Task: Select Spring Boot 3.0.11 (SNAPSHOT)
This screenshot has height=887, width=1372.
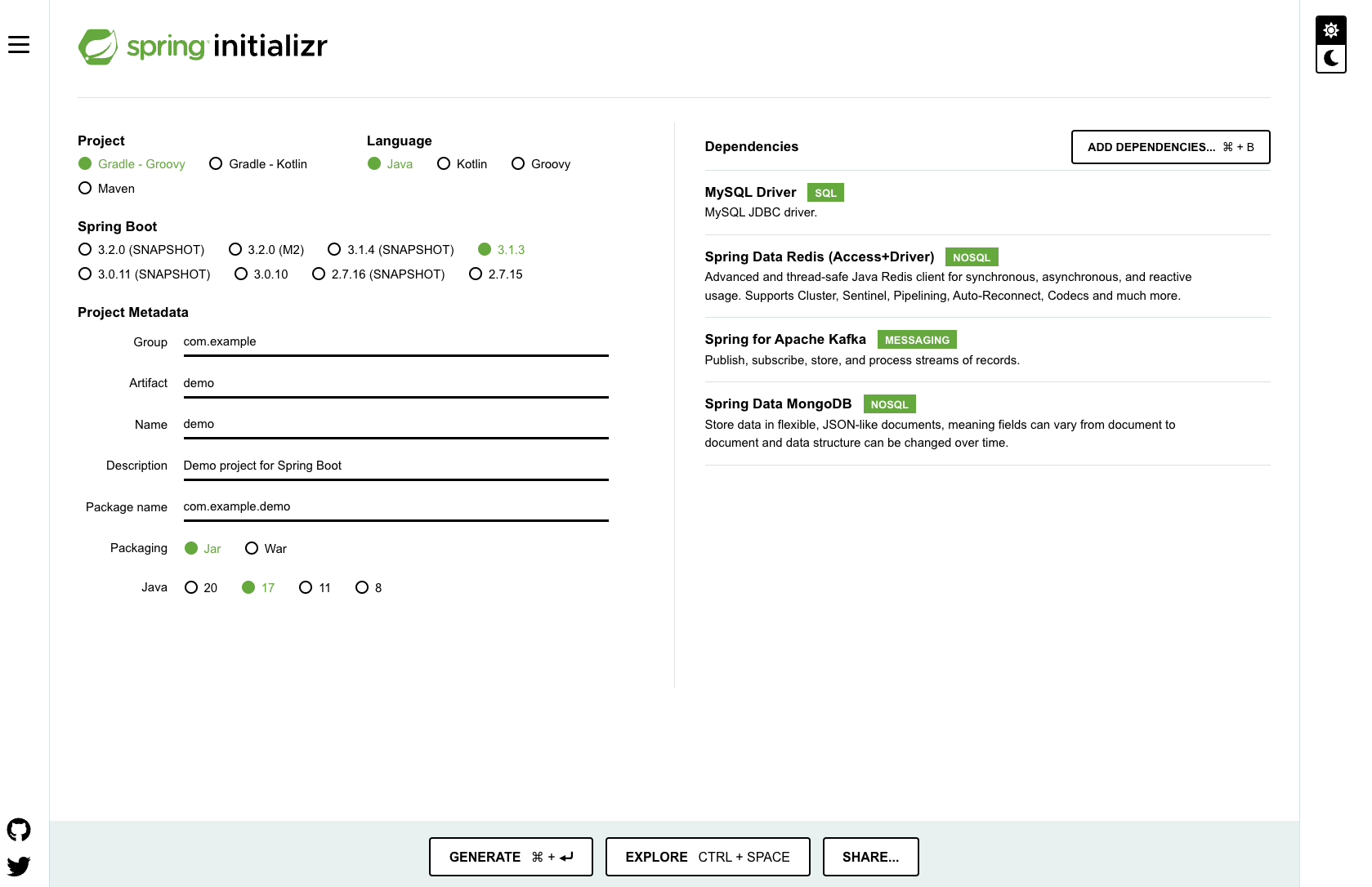Action: 144,274
